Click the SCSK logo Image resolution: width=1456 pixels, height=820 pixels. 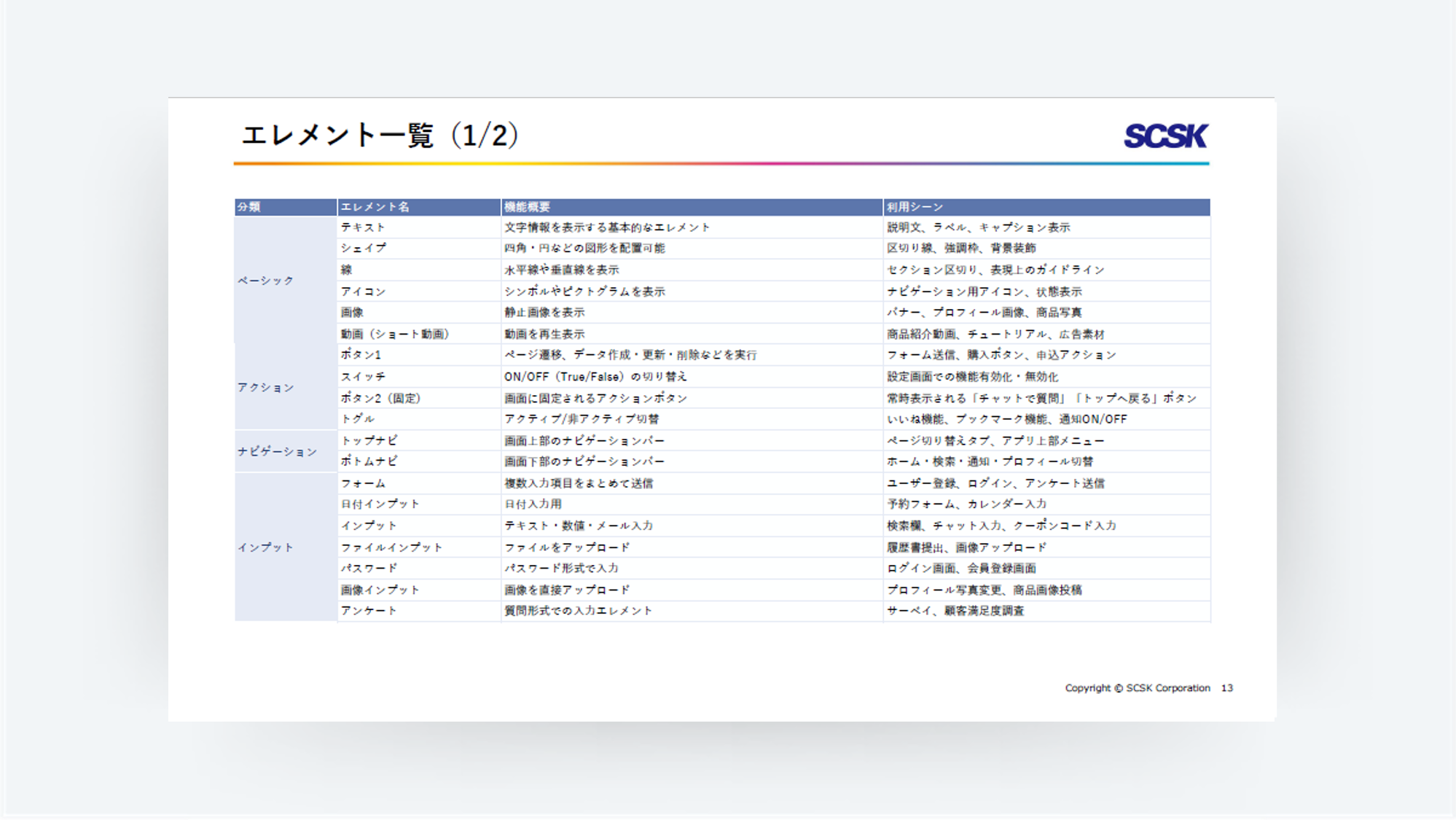pyautogui.click(x=1165, y=136)
